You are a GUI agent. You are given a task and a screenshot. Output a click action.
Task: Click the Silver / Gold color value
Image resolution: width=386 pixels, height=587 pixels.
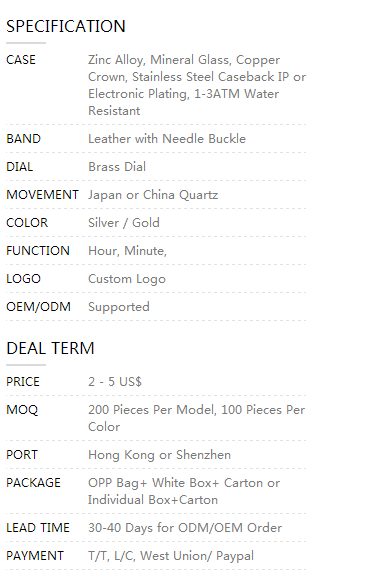click(x=124, y=223)
